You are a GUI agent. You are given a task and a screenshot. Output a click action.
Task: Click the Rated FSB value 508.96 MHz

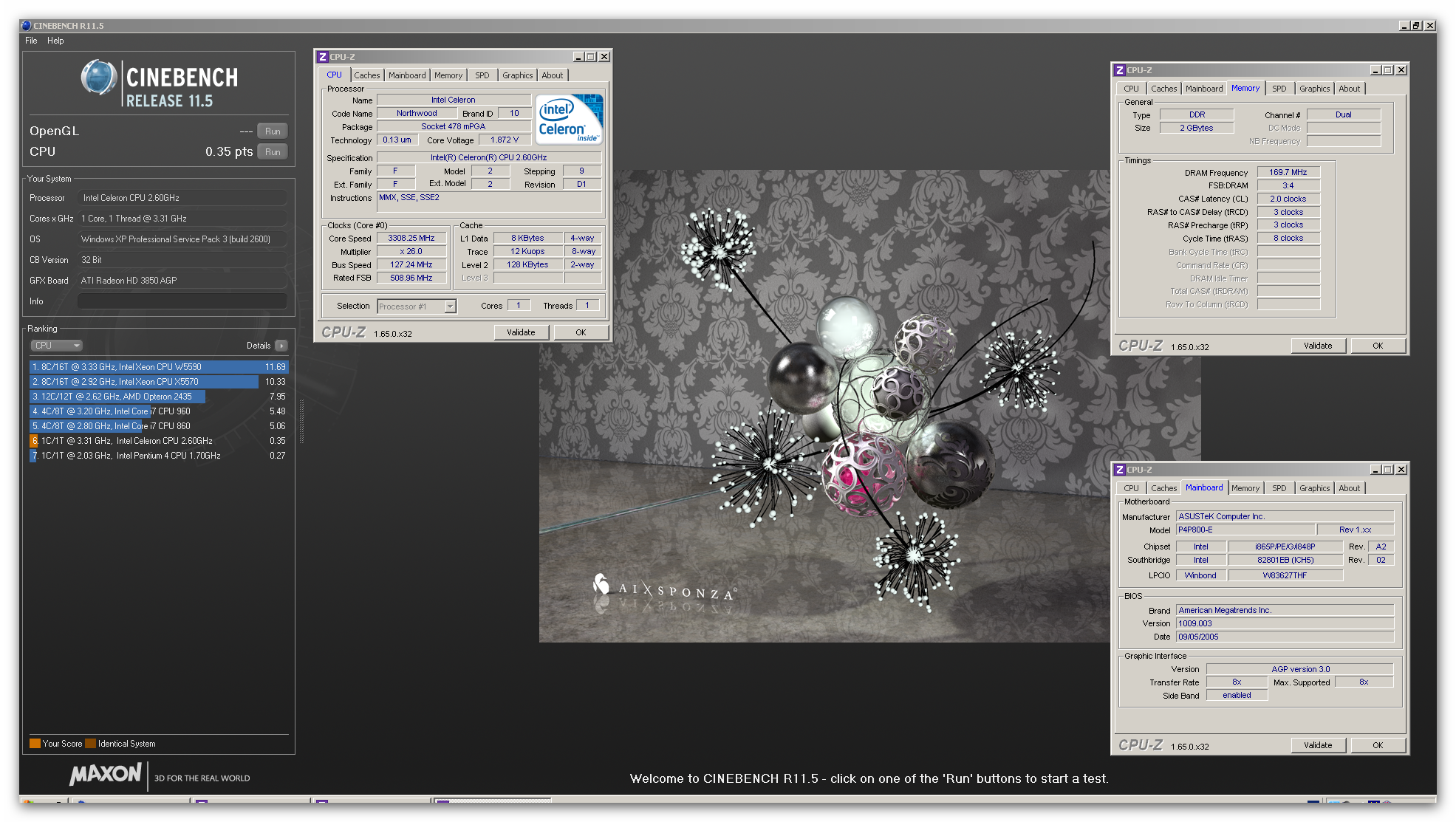click(x=411, y=278)
